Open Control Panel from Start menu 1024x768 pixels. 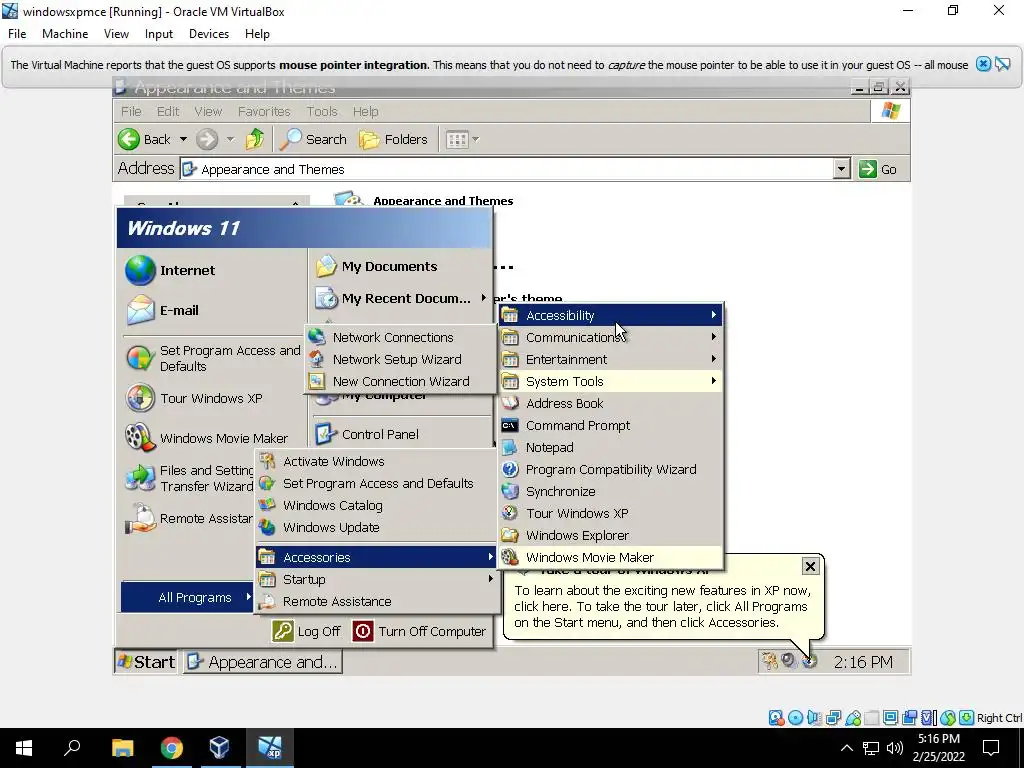pos(367,434)
